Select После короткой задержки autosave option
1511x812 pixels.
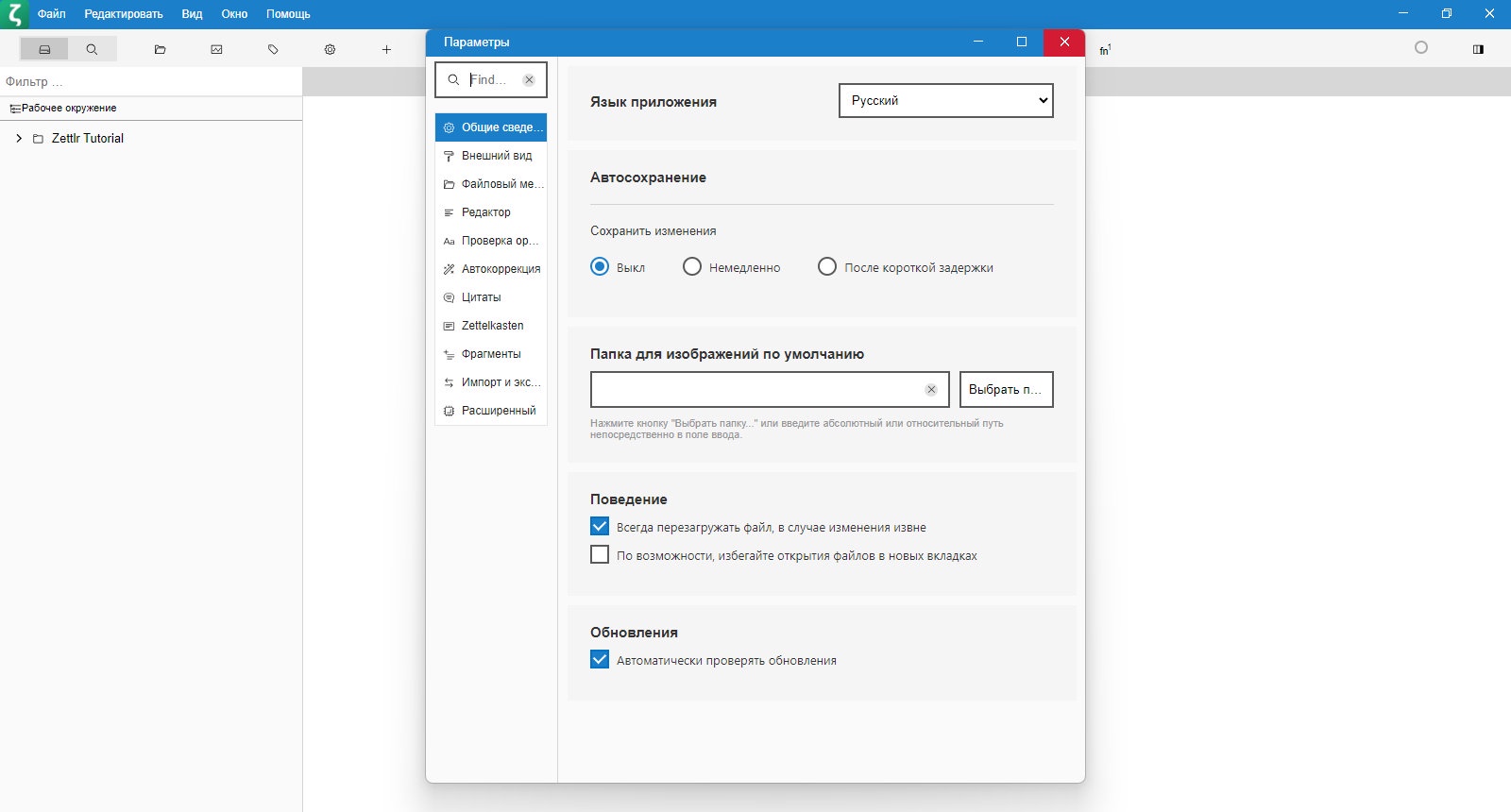827,266
